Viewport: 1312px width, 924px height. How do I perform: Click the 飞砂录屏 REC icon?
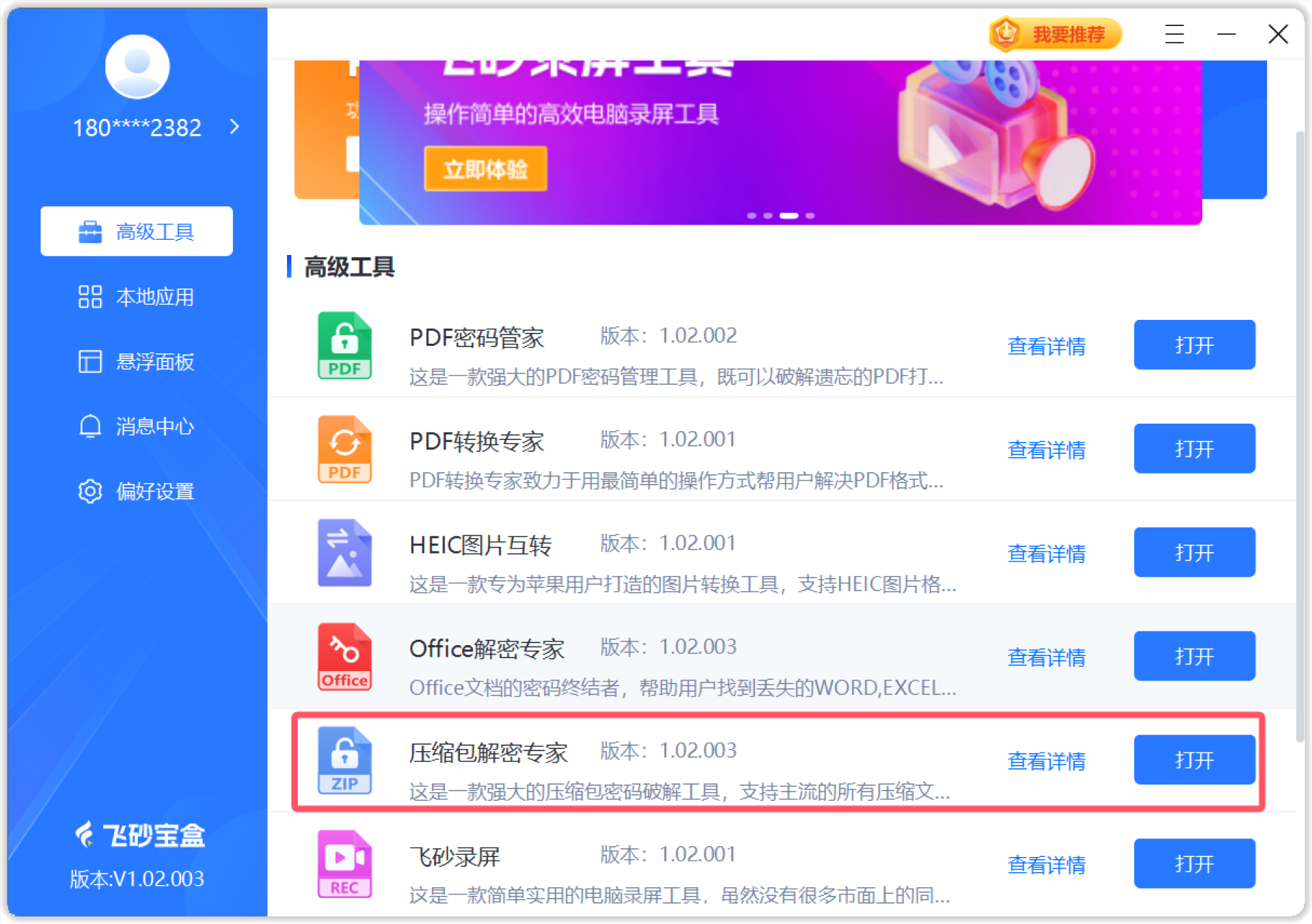pos(344,865)
